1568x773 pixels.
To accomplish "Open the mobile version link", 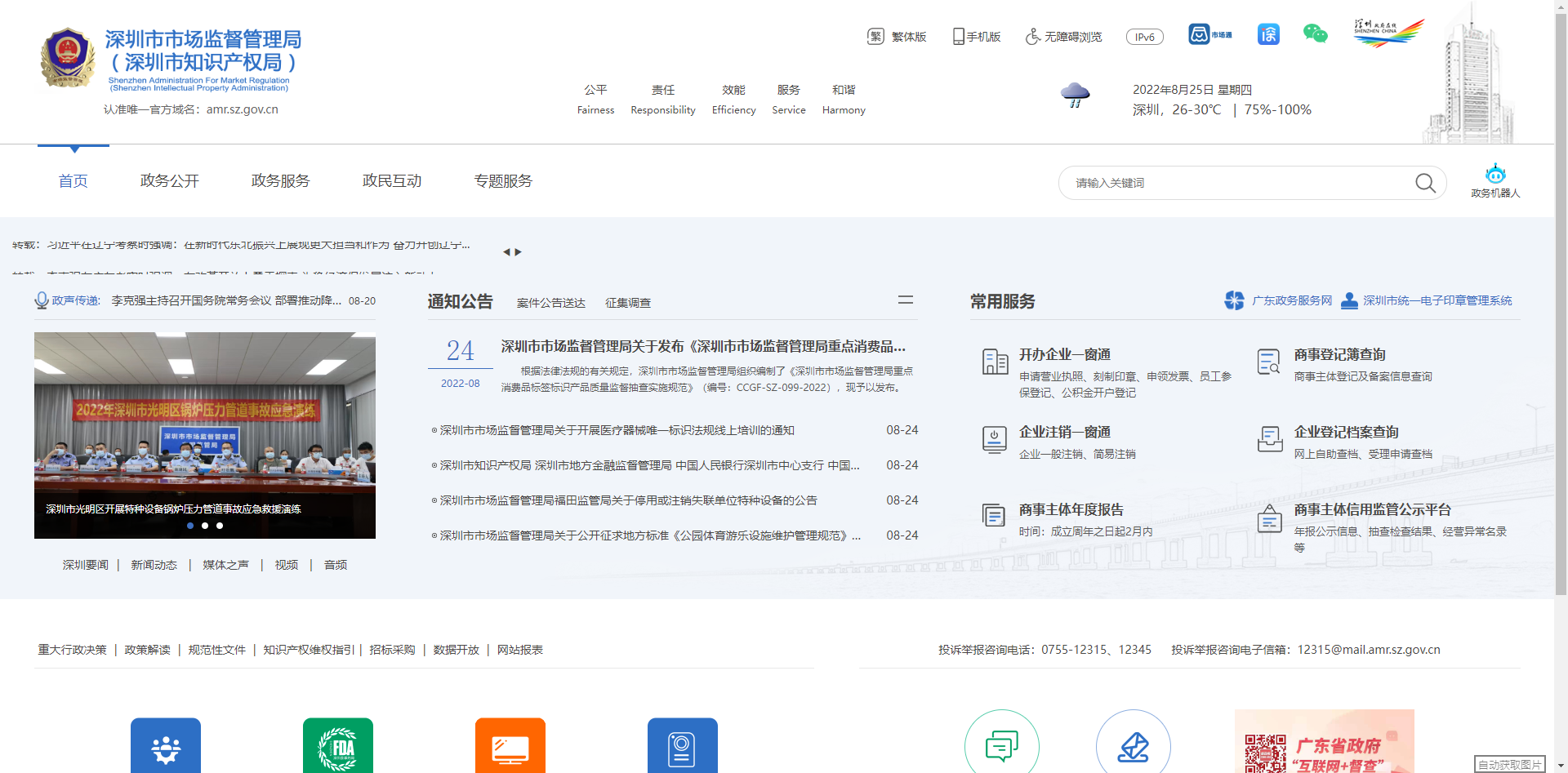I will (976, 37).
